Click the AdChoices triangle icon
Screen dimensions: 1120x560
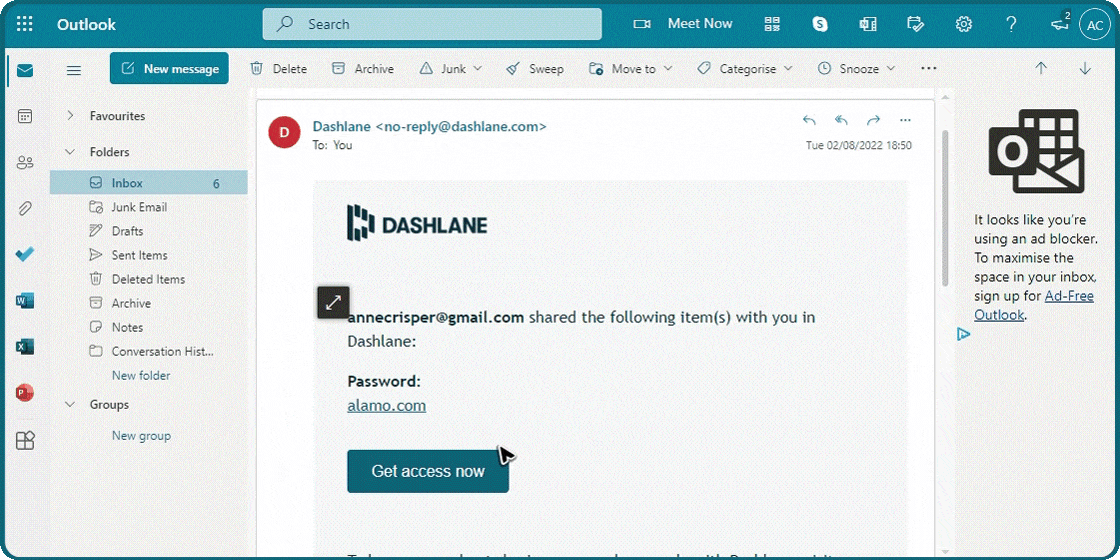coord(963,334)
